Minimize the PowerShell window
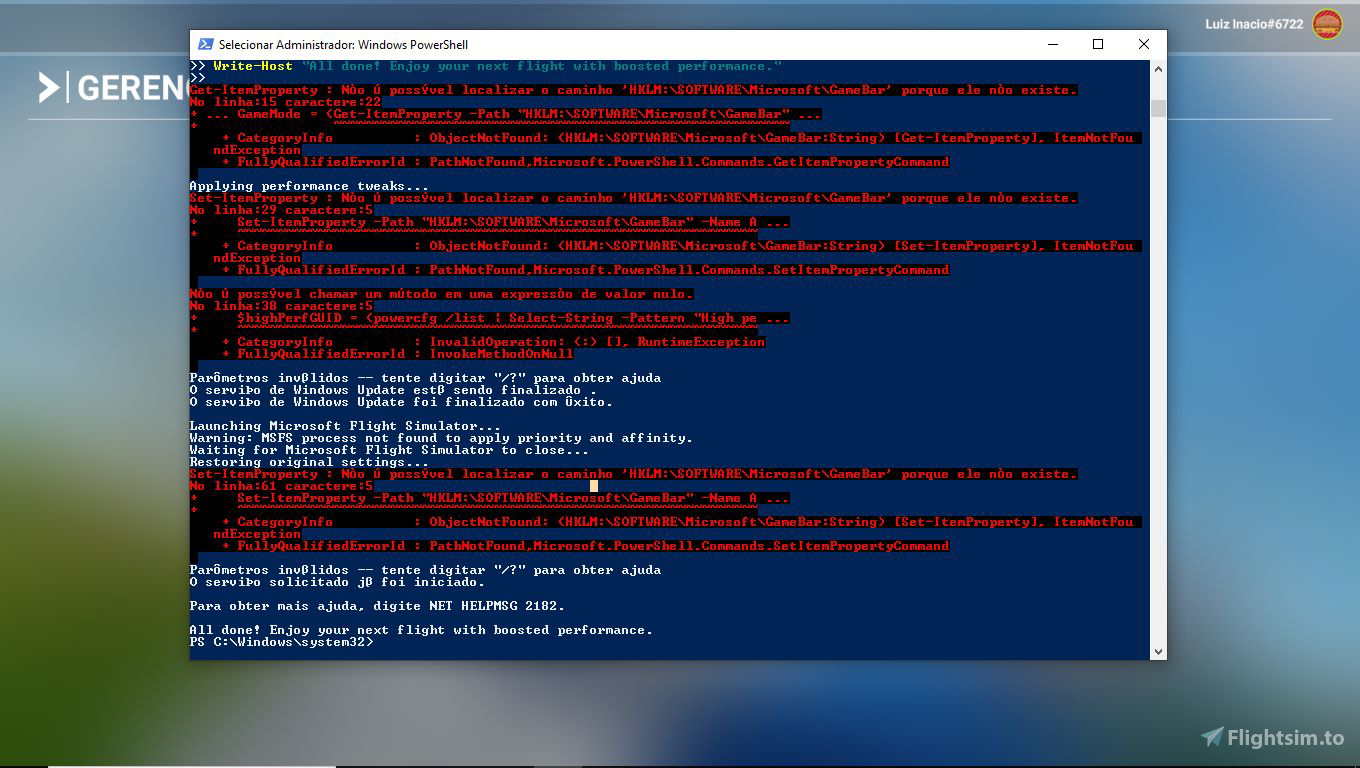The image size is (1360, 768). pos(1051,44)
